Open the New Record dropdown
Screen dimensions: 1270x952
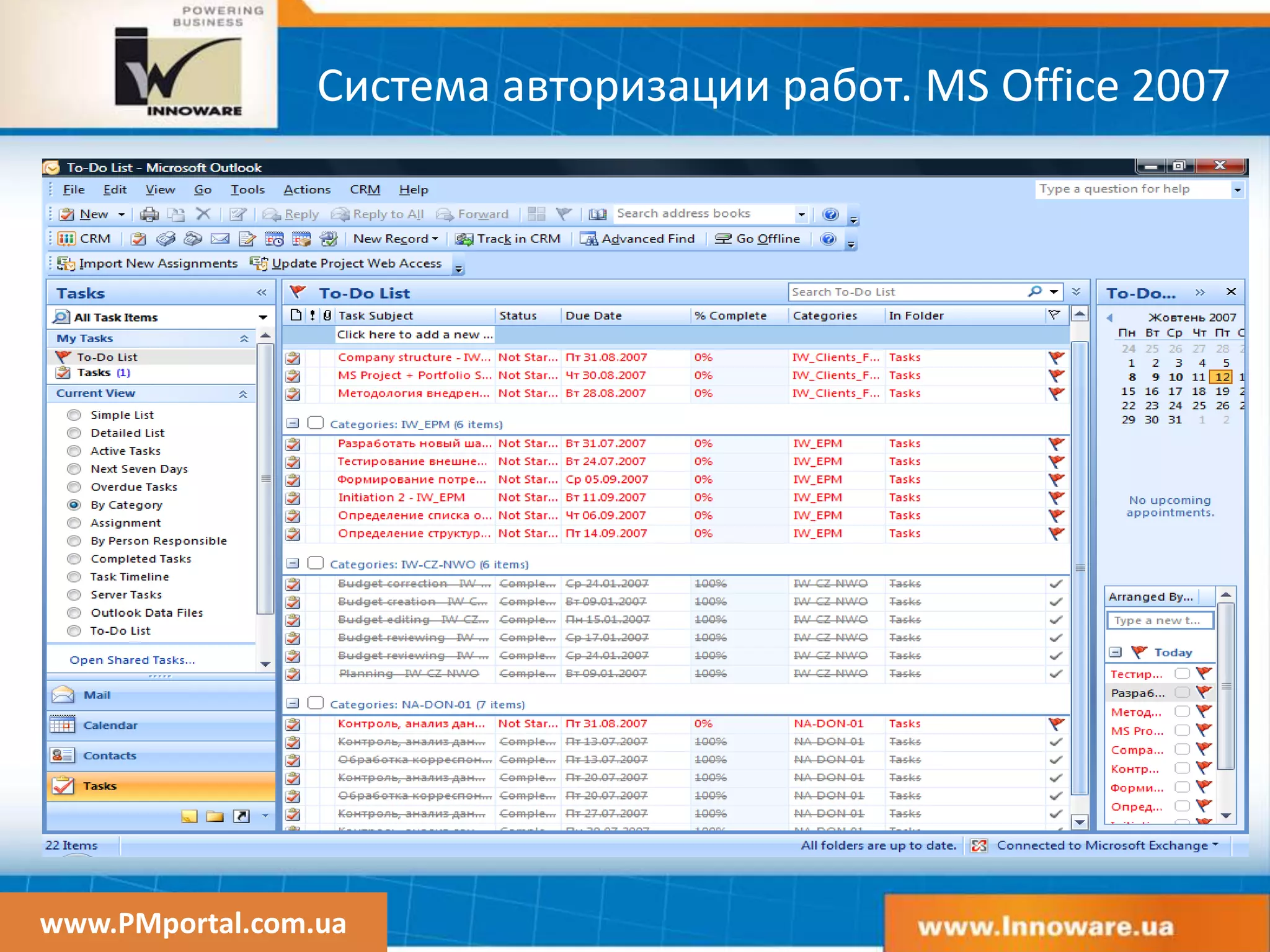tap(397, 239)
